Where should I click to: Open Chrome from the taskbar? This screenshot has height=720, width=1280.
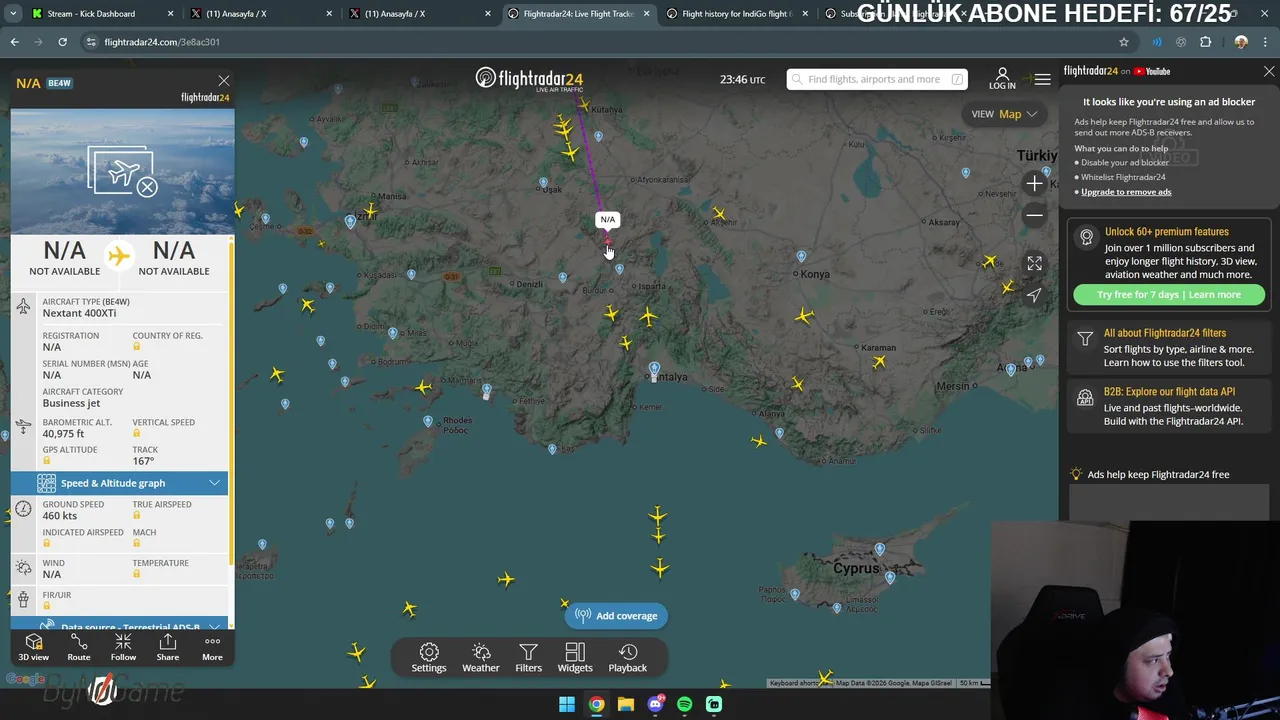tap(596, 704)
